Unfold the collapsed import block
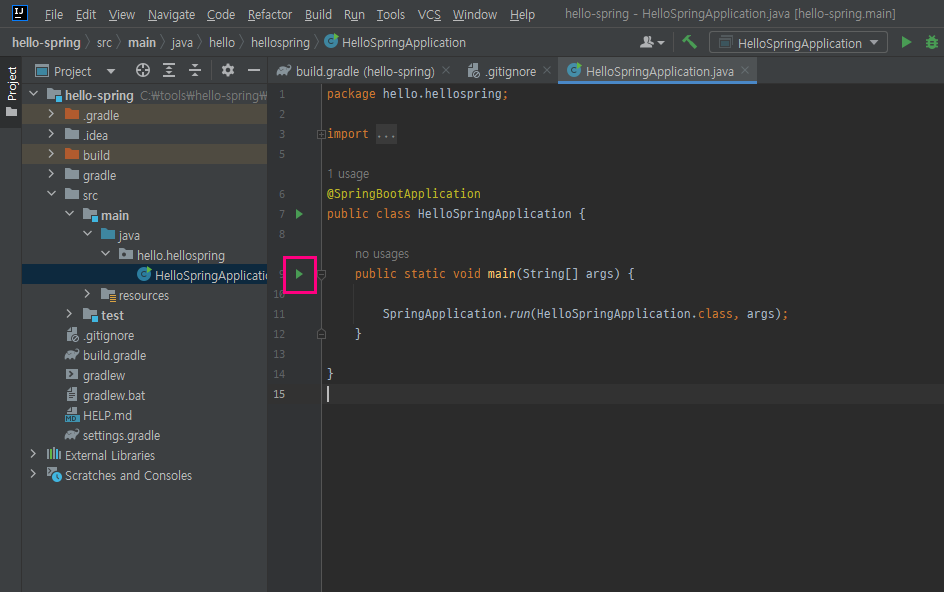Image resolution: width=944 pixels, height=592 pixels. 321,134
